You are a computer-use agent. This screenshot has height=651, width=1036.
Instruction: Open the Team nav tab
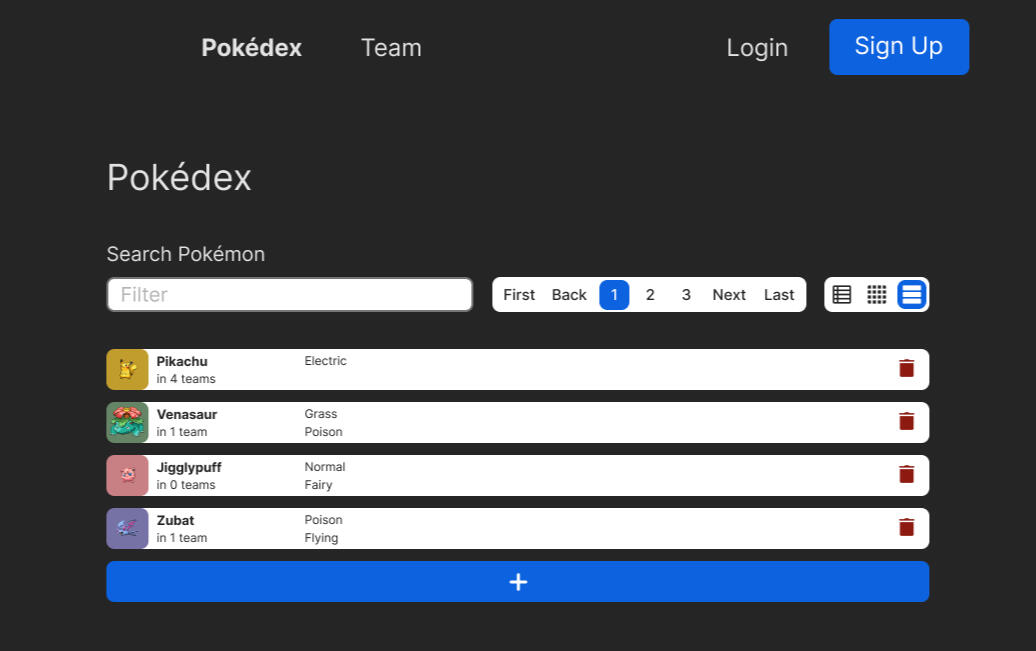(391, 48)
